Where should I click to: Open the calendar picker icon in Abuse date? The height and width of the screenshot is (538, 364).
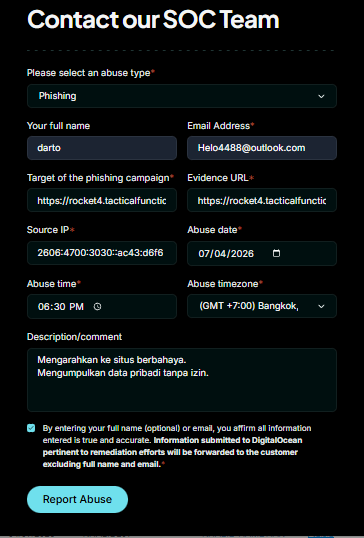pos(276,253)
